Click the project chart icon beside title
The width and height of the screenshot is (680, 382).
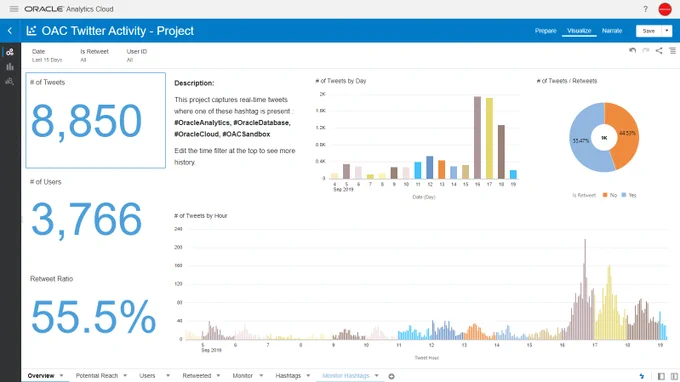(31, 31)
